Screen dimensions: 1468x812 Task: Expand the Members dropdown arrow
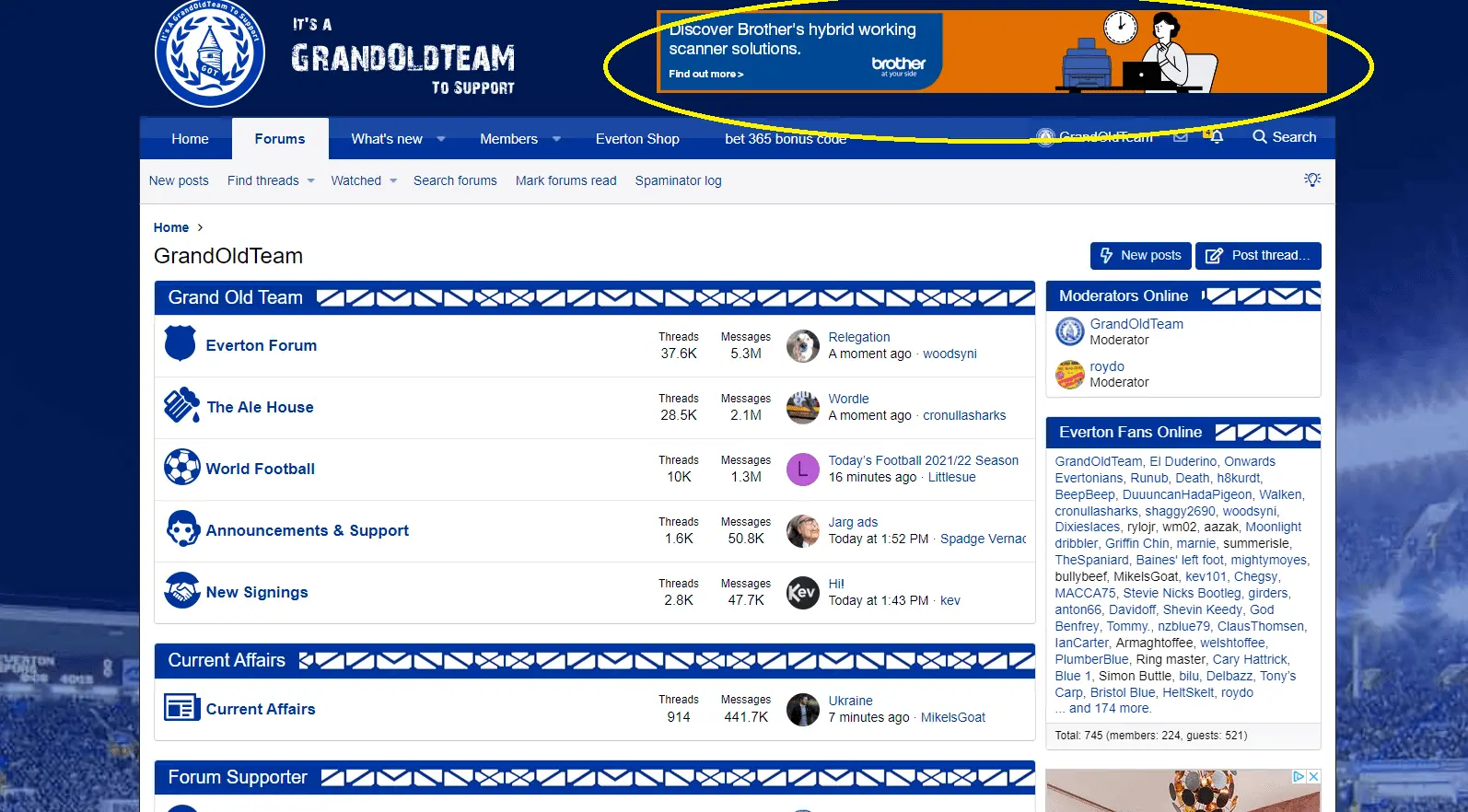[556, 139]
